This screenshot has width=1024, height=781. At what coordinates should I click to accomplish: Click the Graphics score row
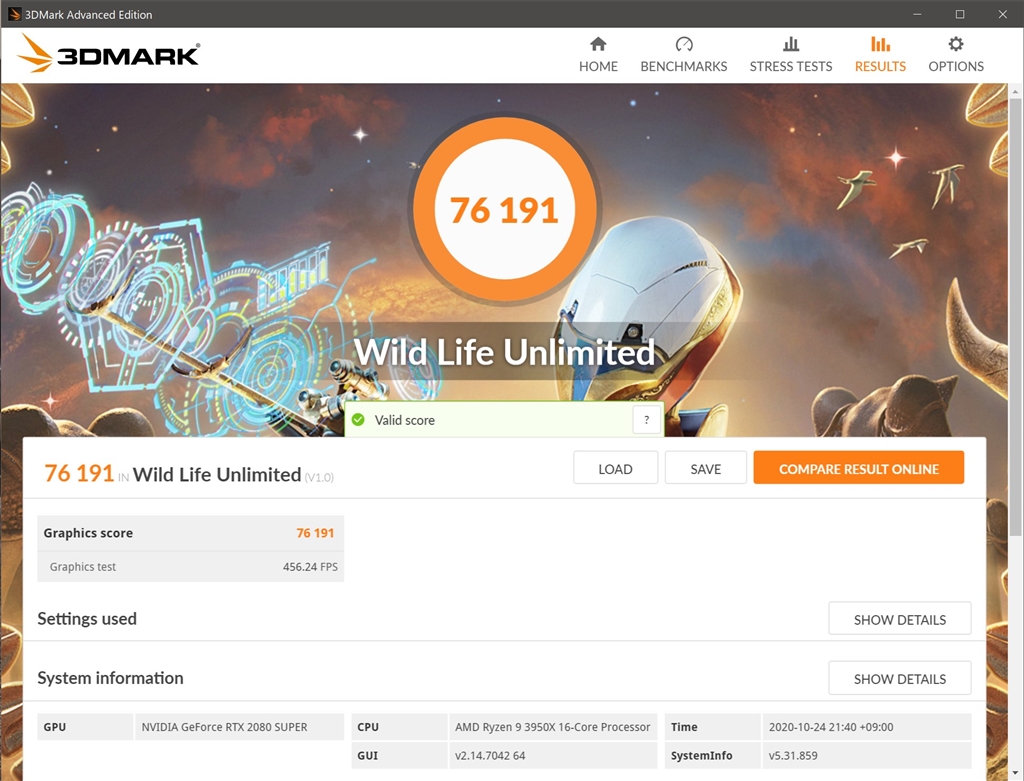191,533
